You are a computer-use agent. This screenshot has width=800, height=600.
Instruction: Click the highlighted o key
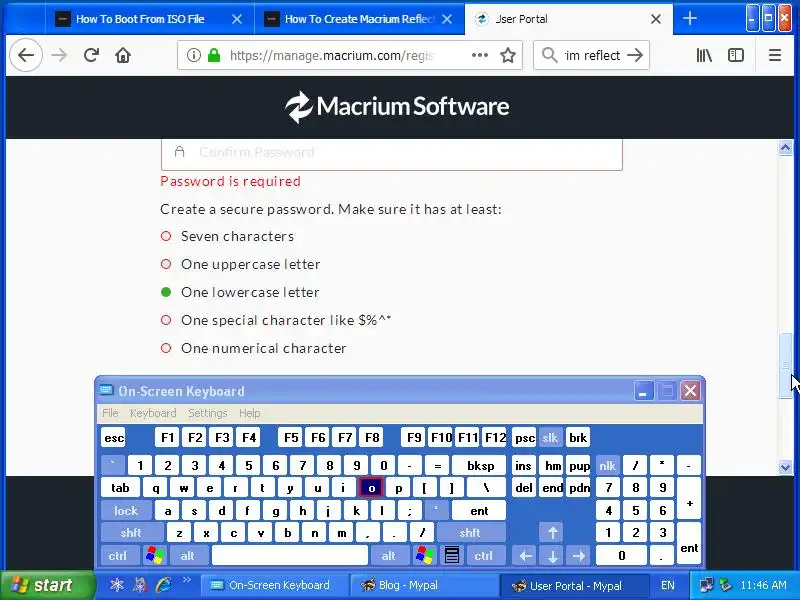[371, 488]
